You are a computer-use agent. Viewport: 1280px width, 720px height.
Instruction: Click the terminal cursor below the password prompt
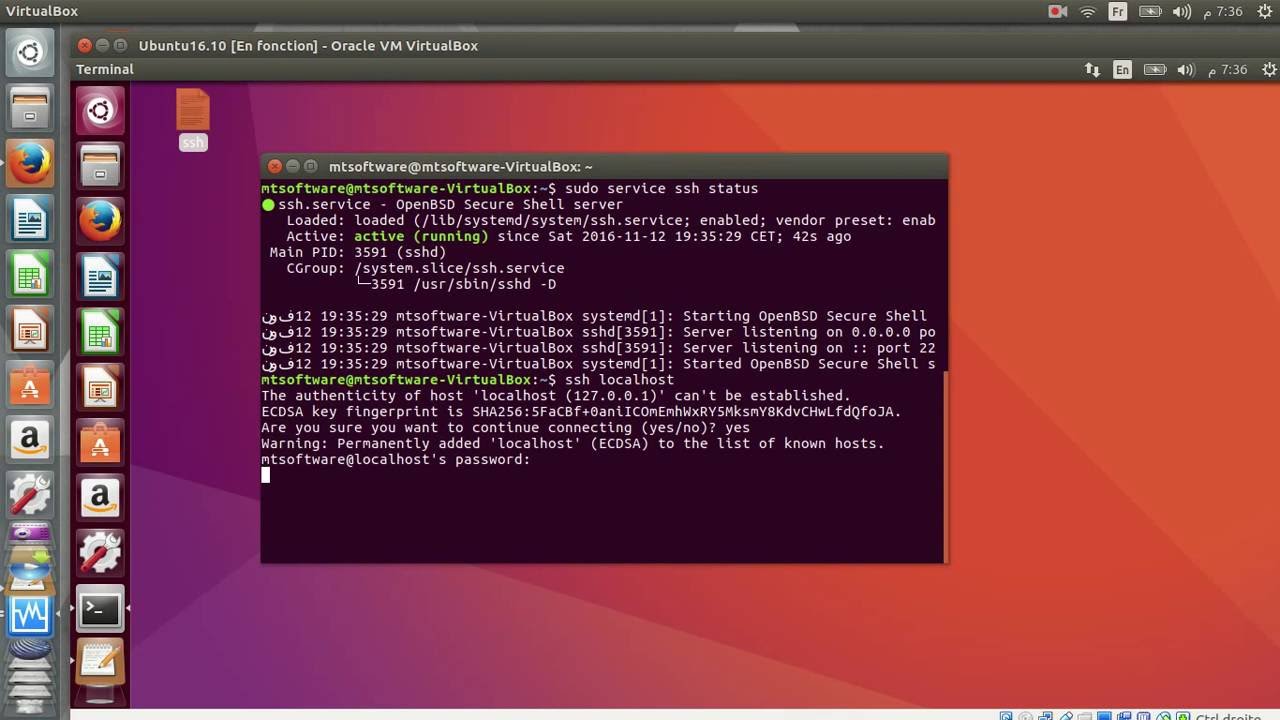[x=266, y=476]
